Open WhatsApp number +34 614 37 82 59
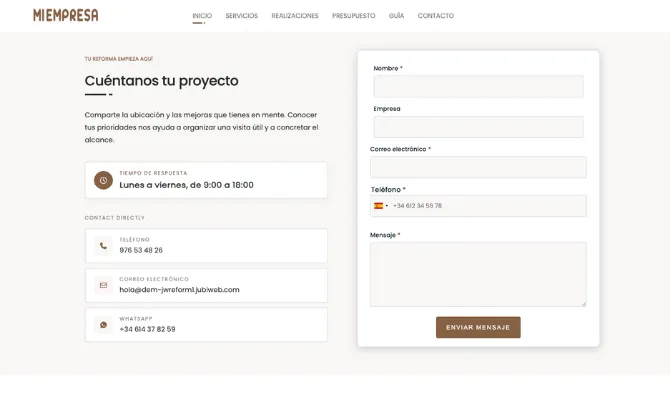Screen dimensions: 670x417 (147, 329)
